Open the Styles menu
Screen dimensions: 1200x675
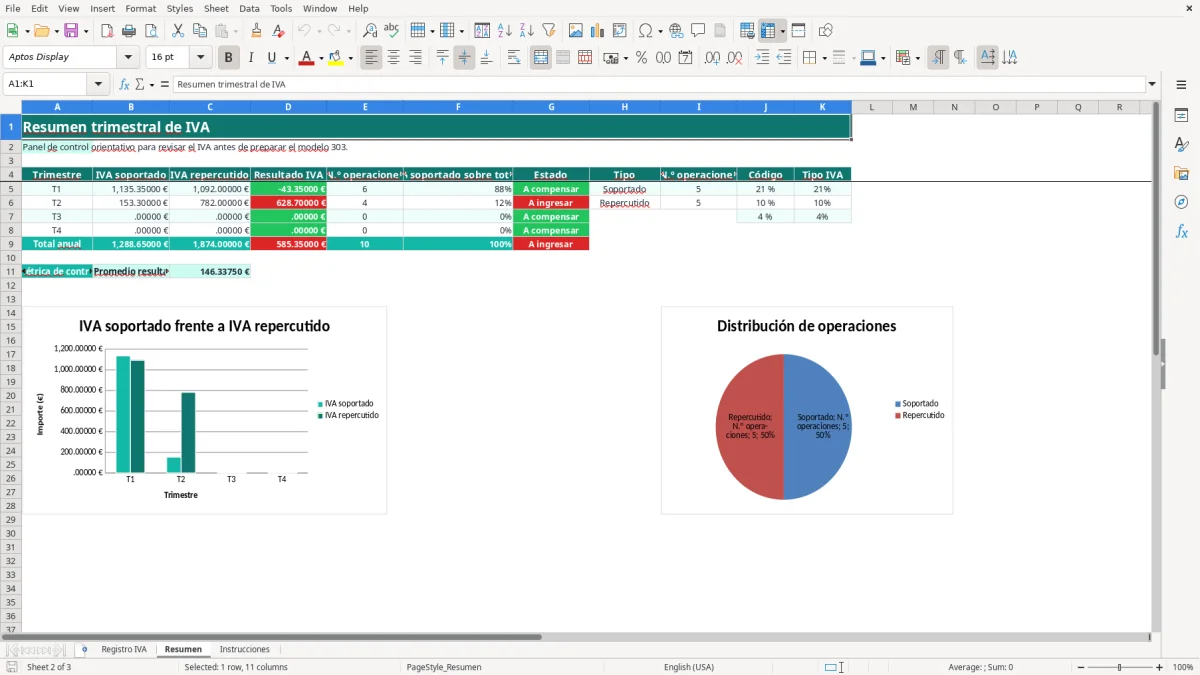click(180, 8)
